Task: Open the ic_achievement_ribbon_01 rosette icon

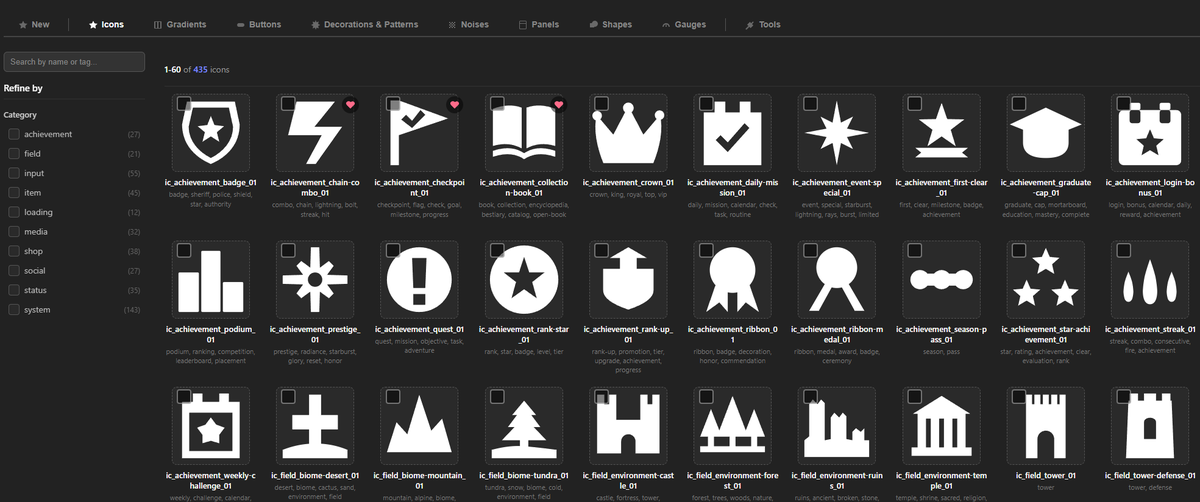Action: 734,279
